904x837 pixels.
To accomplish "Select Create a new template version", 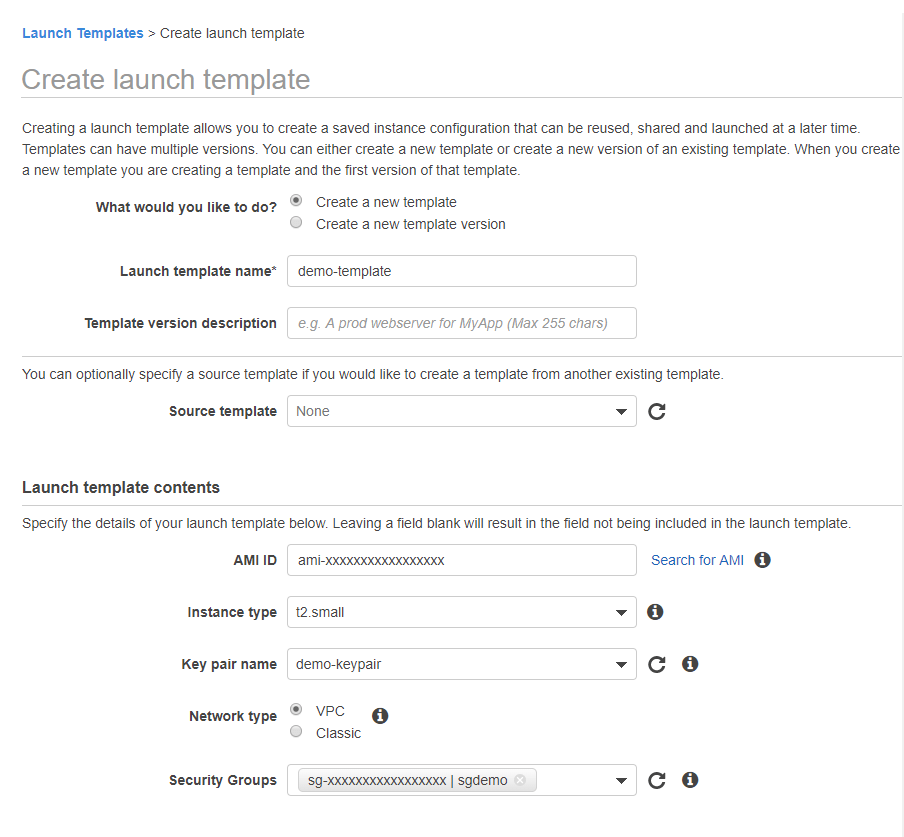I will [295, 221].
